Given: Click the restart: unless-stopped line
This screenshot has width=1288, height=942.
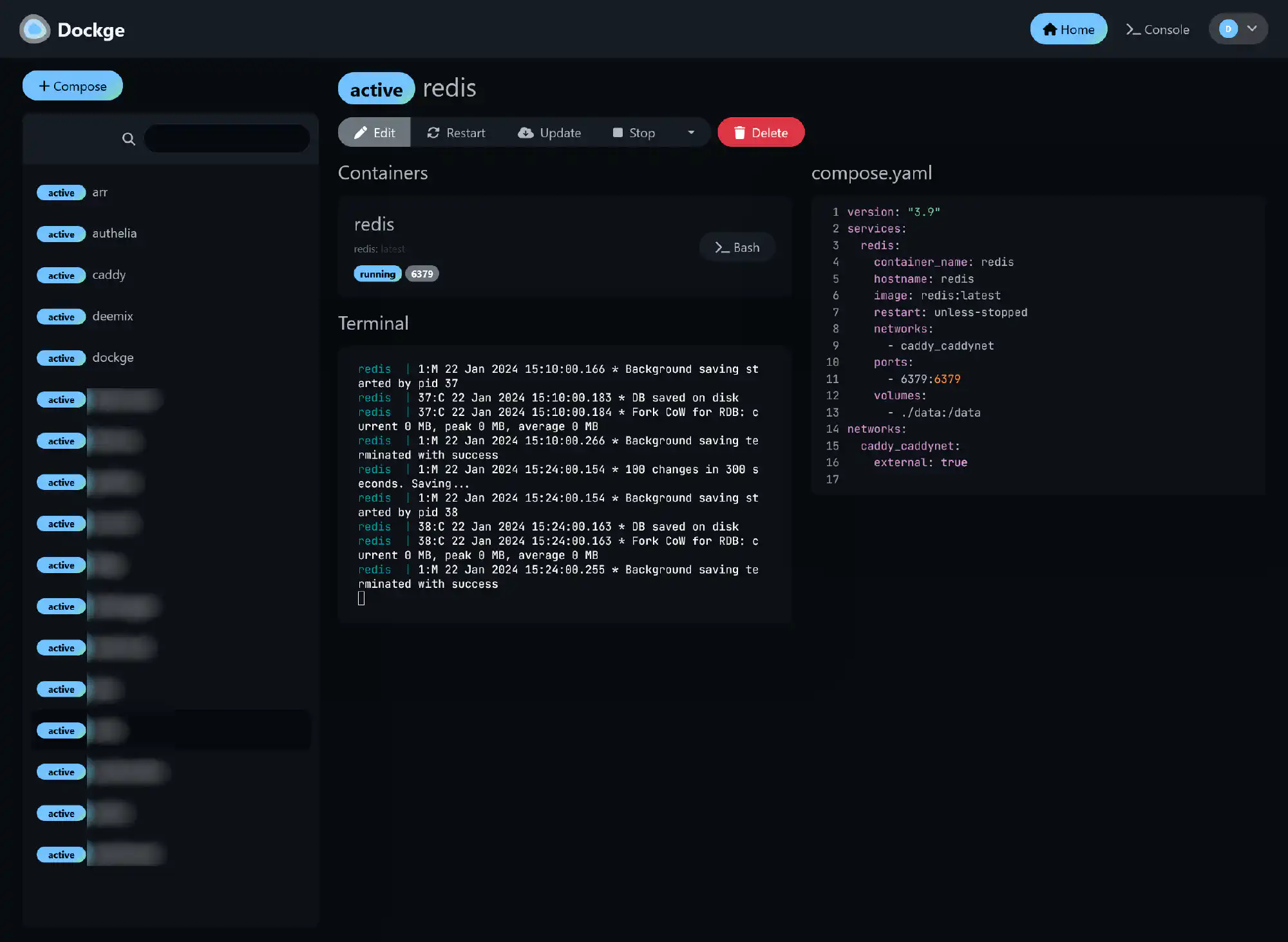Looking at the screenshot, I should (x=951, y=312).
